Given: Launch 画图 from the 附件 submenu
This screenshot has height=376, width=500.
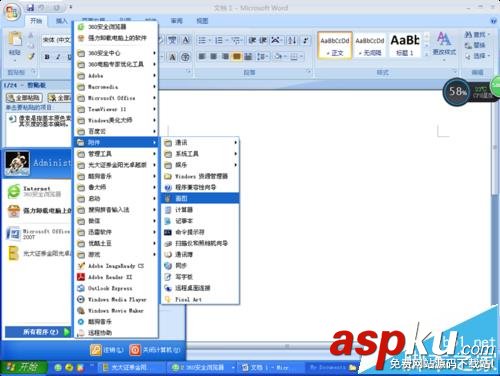Looking at the screenshot, I should pyautogui.click(x=200, y=198).
